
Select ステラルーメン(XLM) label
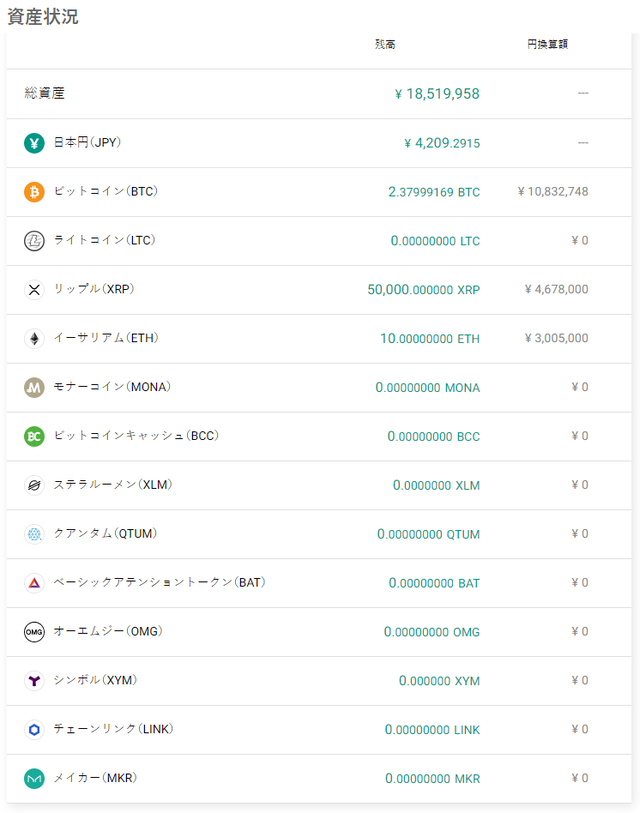pyautogui.click(x=113, y=484)
